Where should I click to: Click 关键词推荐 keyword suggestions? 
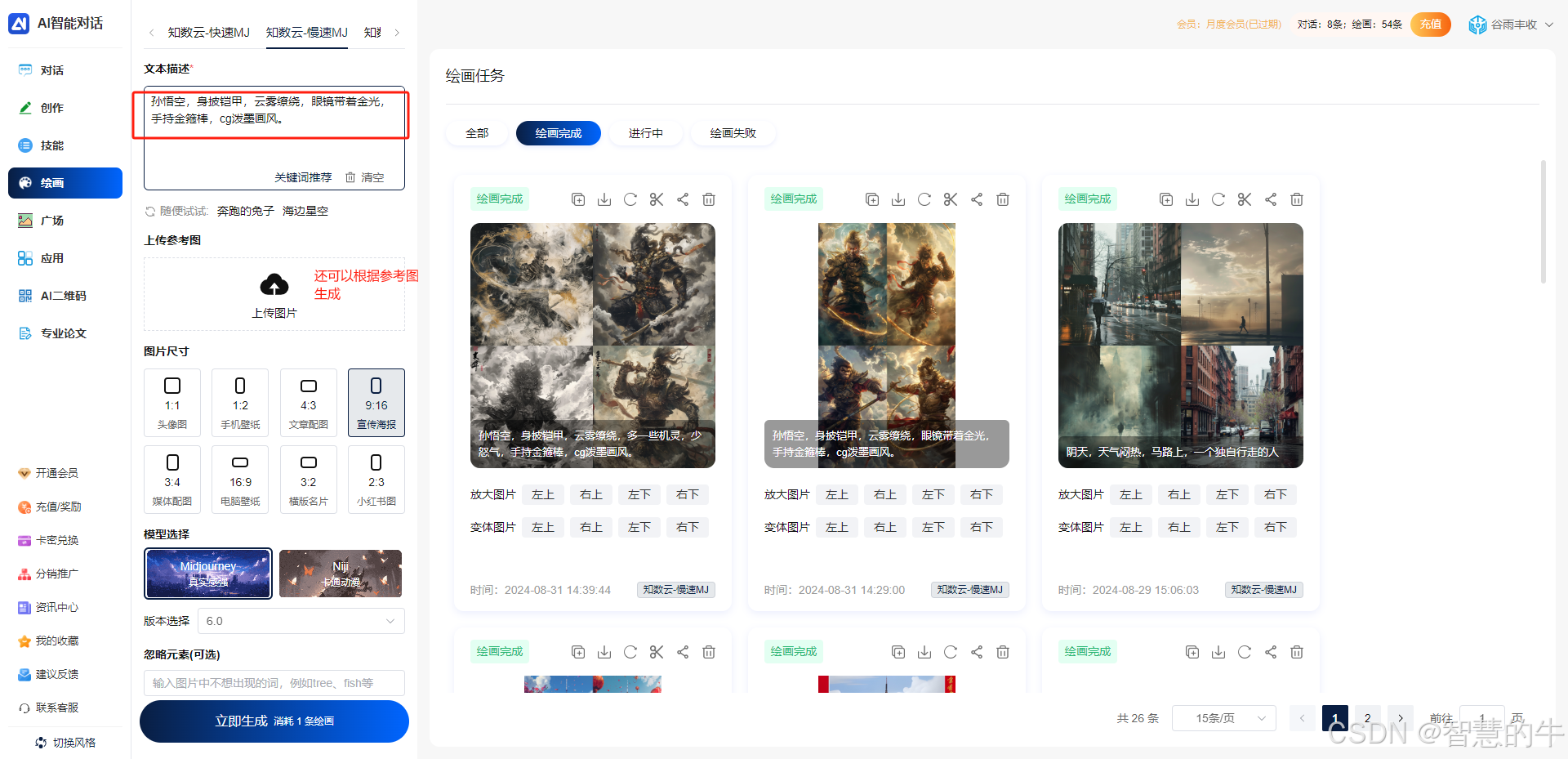click(x=303, y=177)
